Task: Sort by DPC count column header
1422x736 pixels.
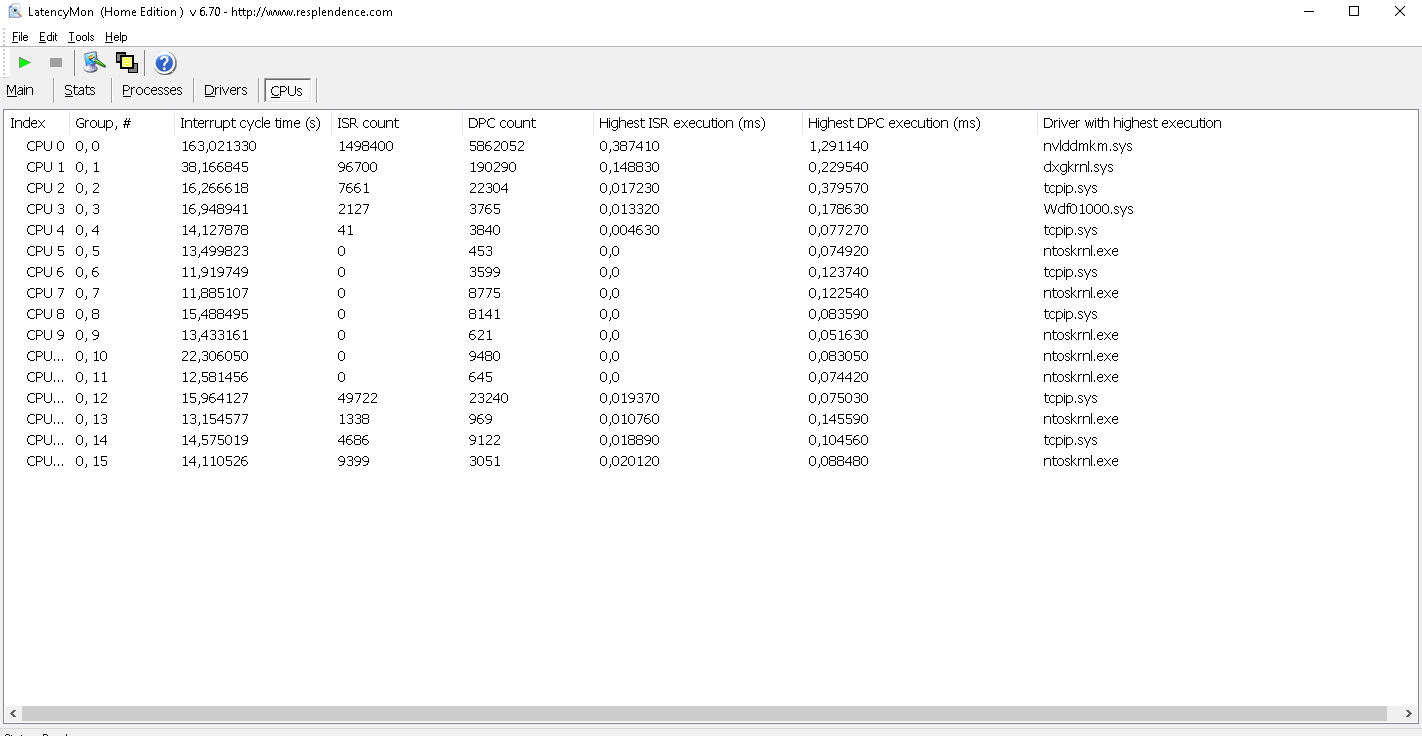Action: tap(528, 123)
